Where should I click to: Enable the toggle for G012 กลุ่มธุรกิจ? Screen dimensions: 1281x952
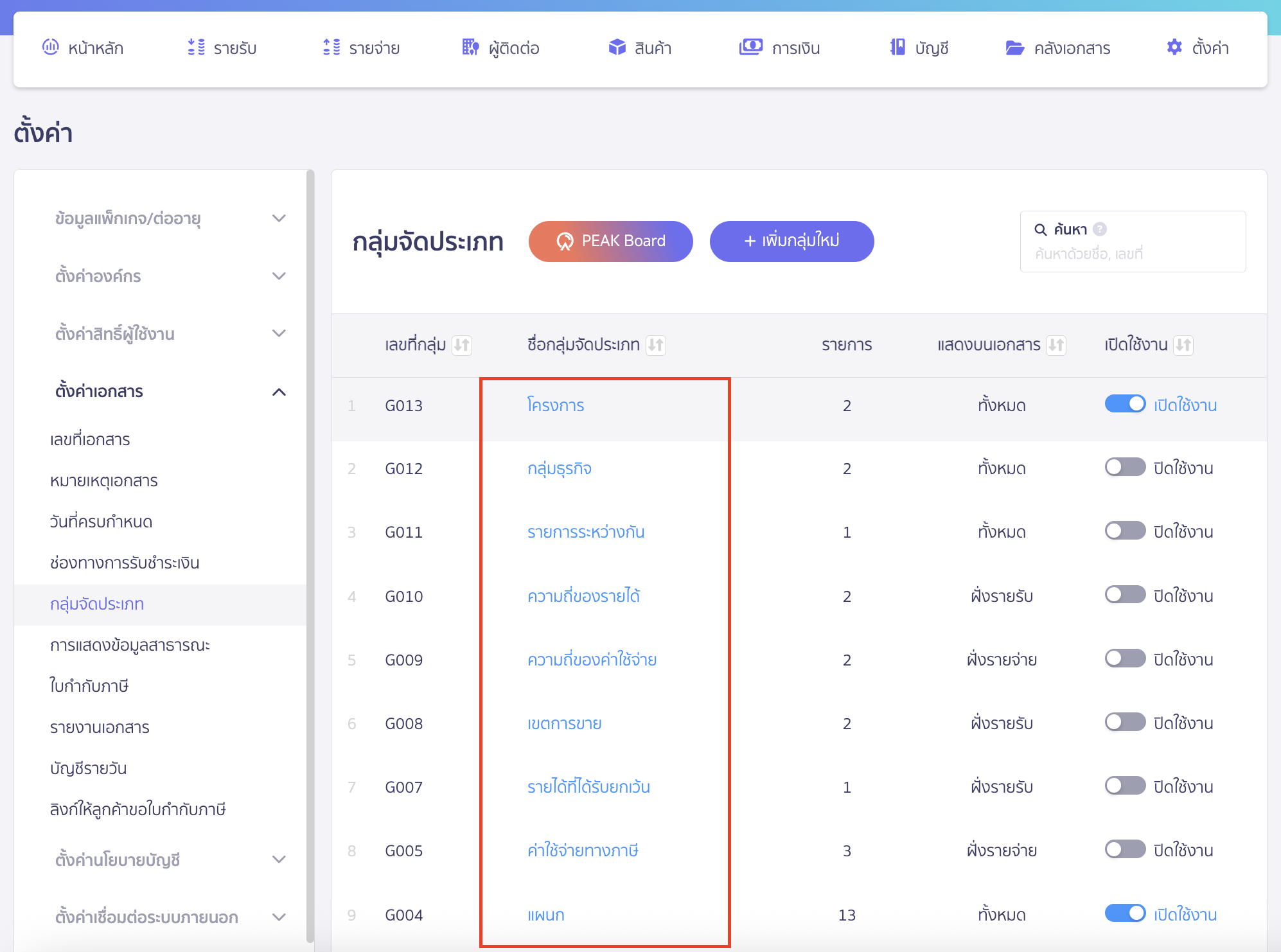[x=1125, y=467]
